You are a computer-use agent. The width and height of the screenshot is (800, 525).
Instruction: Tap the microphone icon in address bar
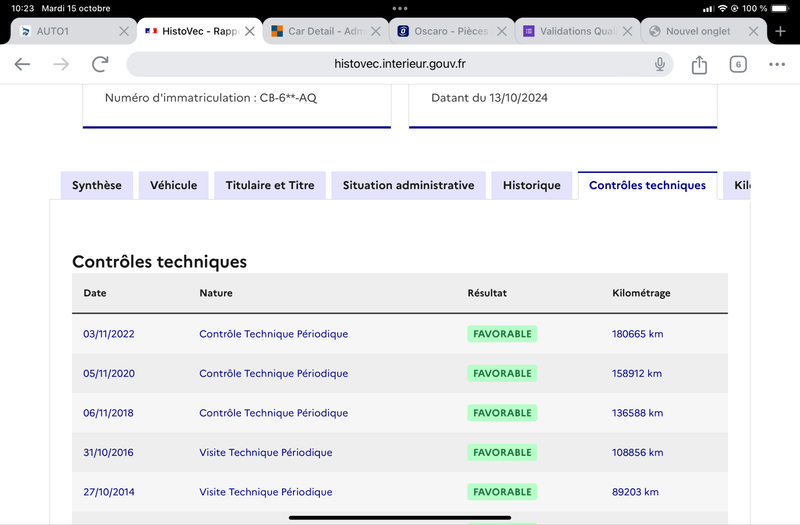click(660, 64)
